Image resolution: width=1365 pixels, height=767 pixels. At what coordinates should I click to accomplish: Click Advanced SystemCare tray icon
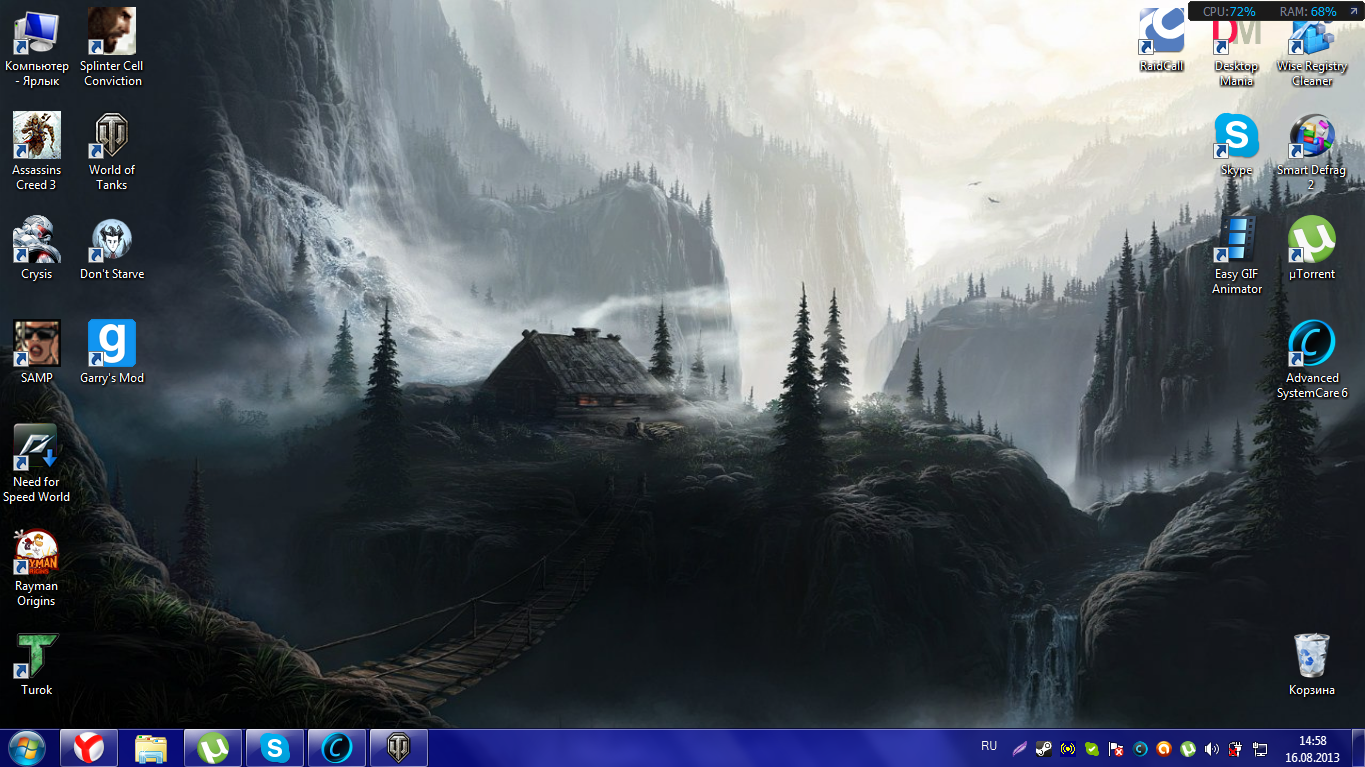tap(1140, 748)
